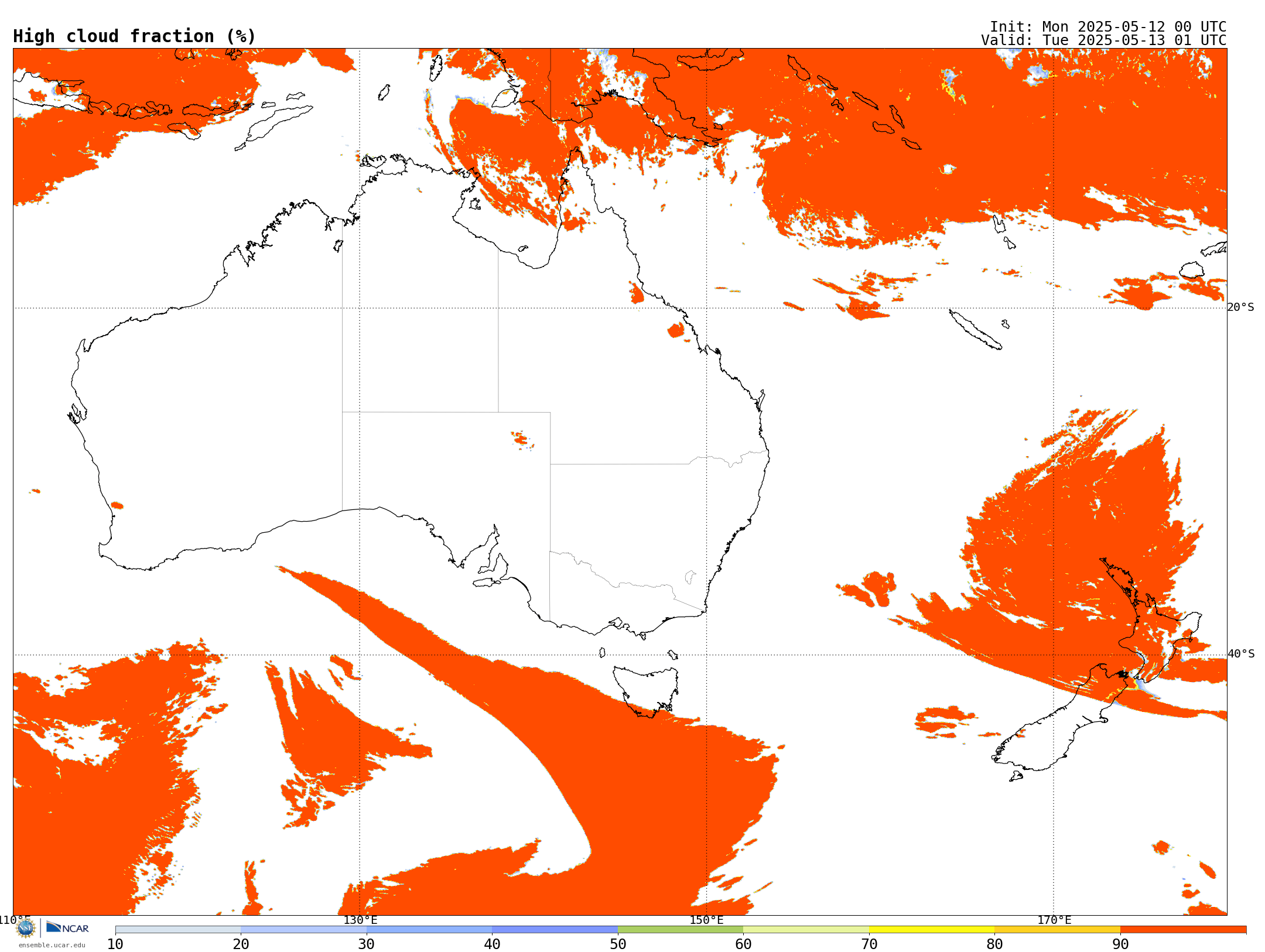Click the colorbar label "90"

pyautogui.click(x=1120, y=944)
